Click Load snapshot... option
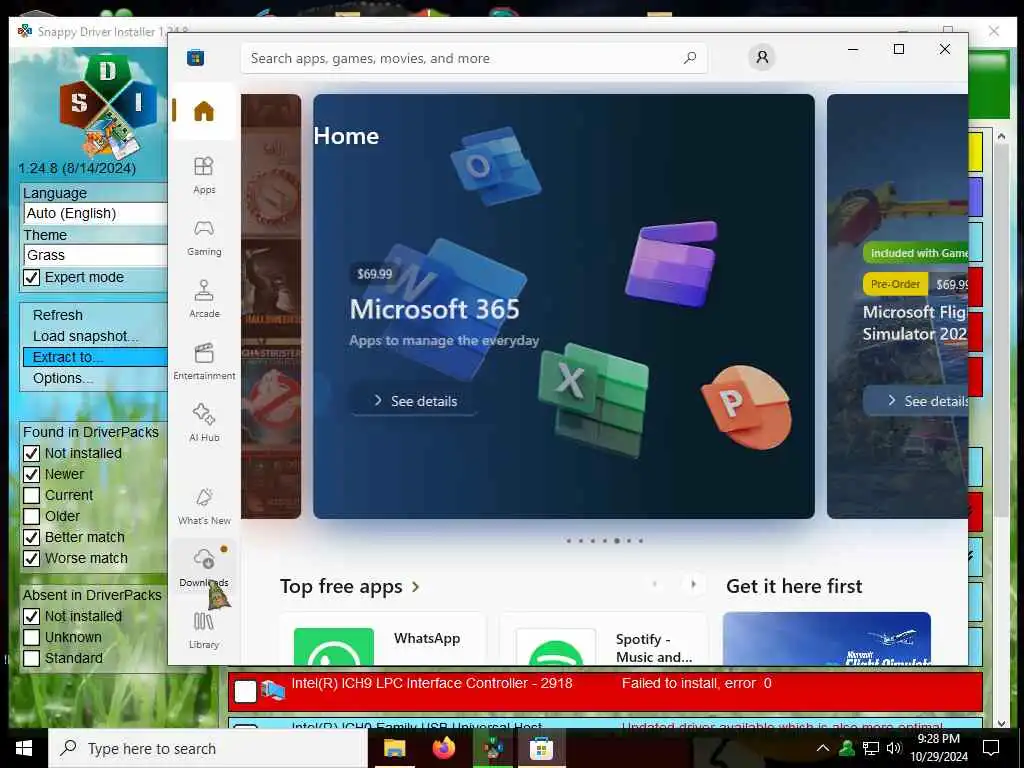Screen dimensions: 1024x768 (x=86, y=336)
